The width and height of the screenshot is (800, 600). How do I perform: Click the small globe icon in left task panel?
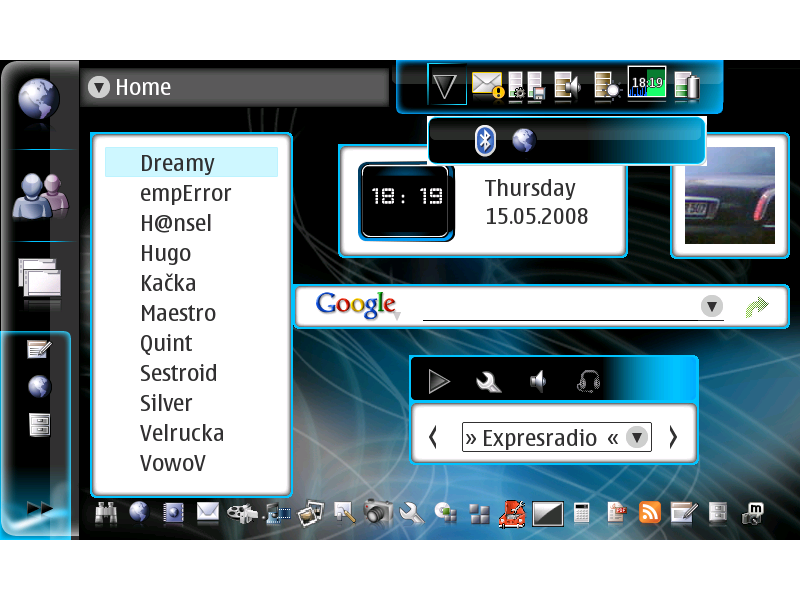pyautogui.click(x=39, y=387)
